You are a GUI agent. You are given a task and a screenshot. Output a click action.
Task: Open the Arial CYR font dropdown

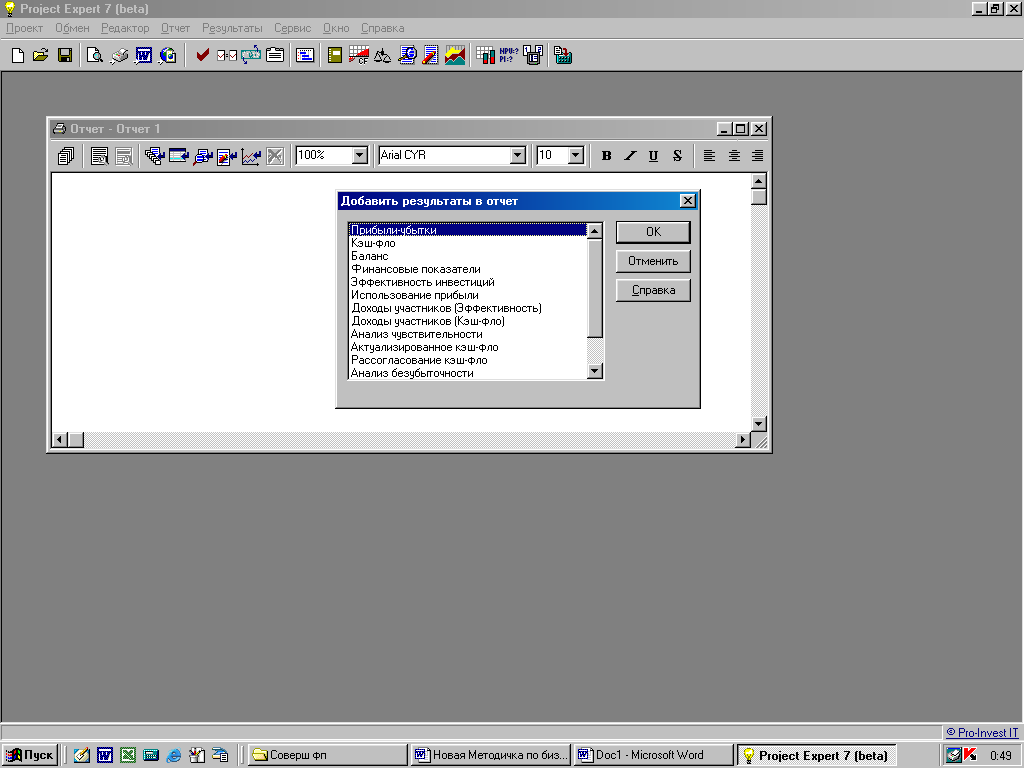(x=518, y=155)
